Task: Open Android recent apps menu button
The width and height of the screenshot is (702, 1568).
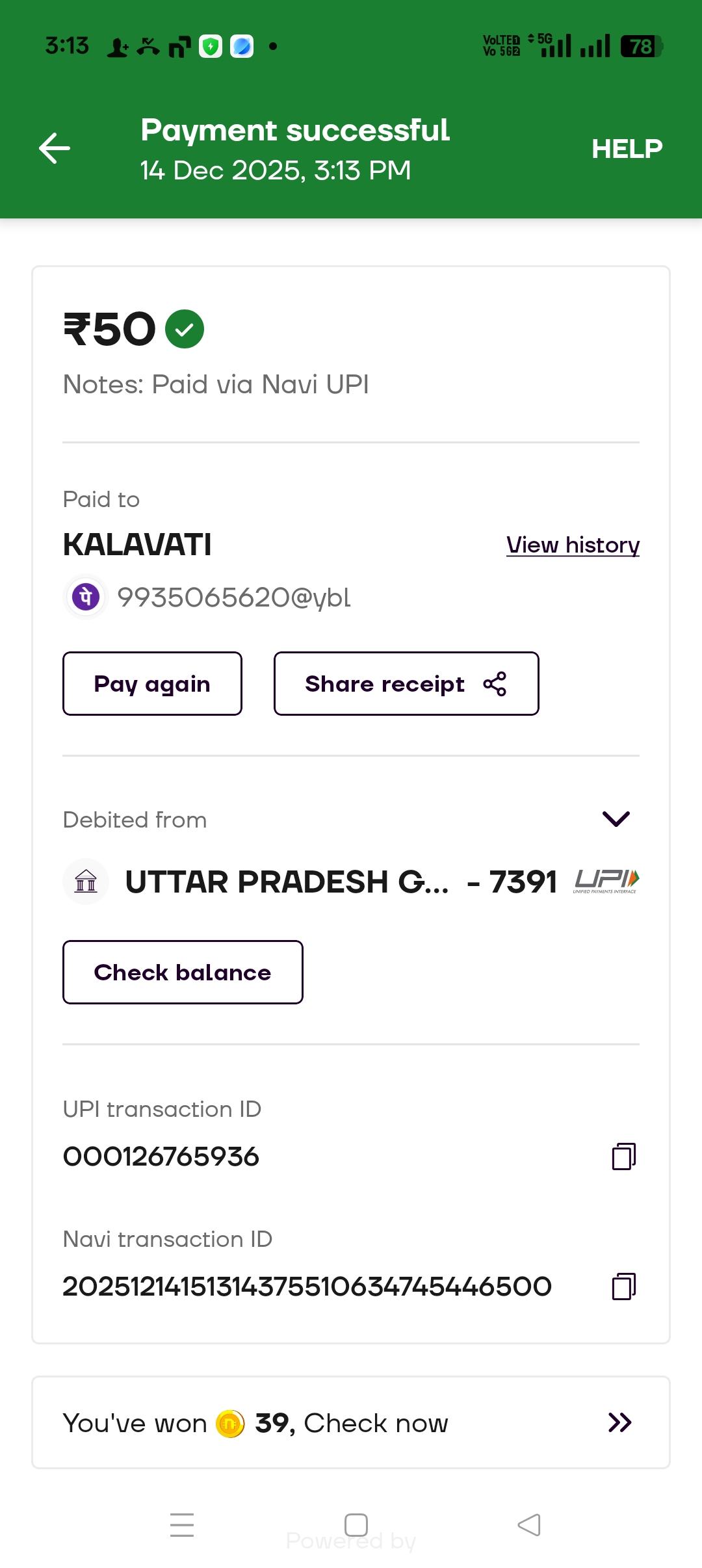Action: point(182,1525)
